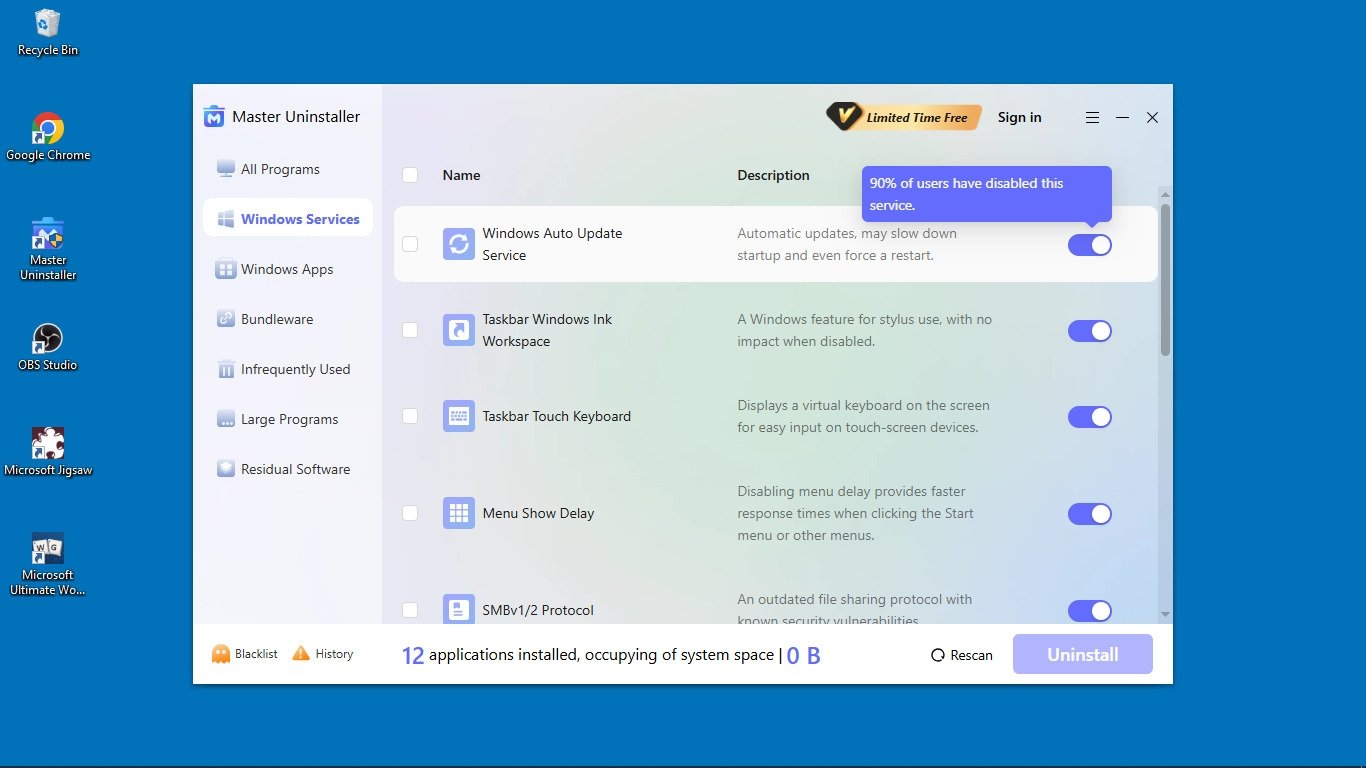Select Large Programs in the sidebar
This screenshot has height=768, width=1366.
289,420
